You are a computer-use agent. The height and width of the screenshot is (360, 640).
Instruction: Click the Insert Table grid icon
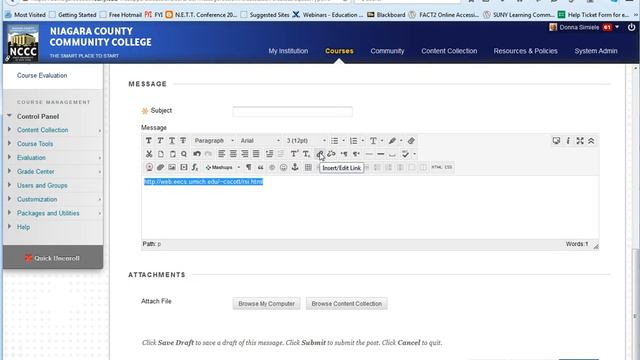point(308,167)
